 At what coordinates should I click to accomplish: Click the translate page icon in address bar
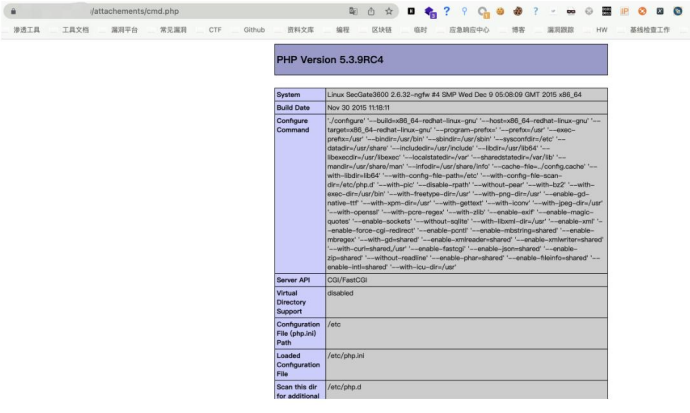[x=354, y=11]
